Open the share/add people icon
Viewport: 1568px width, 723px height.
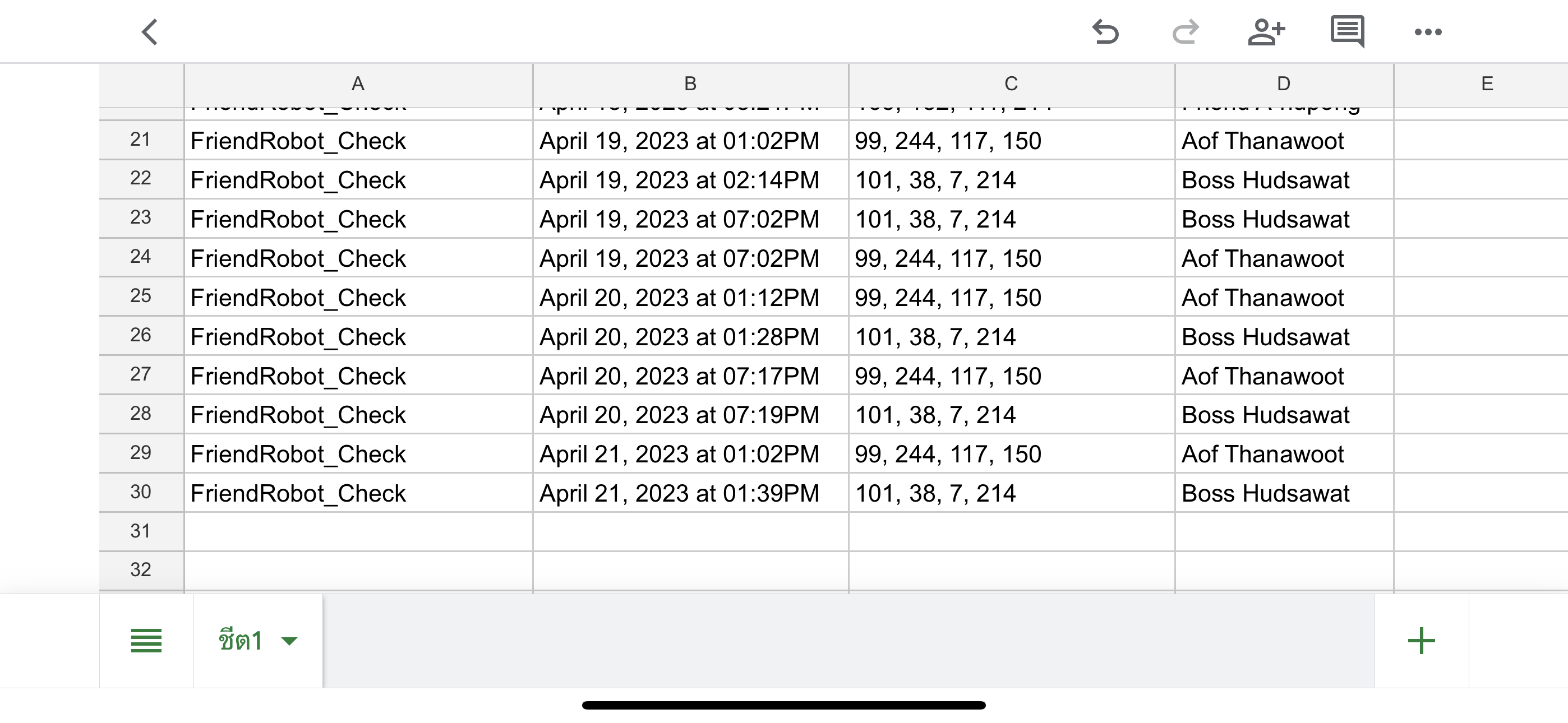(x=1266, y=31)
